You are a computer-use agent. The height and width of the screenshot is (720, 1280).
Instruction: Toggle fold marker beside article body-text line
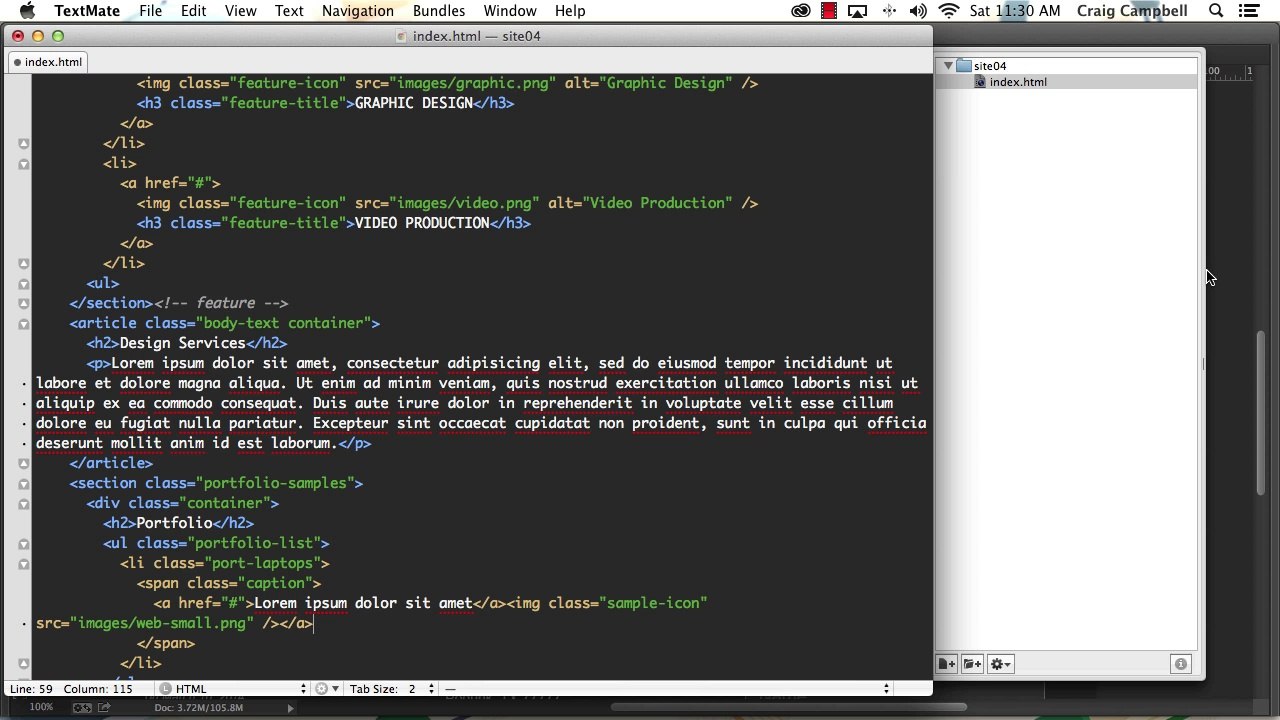[x=23, y=323]
